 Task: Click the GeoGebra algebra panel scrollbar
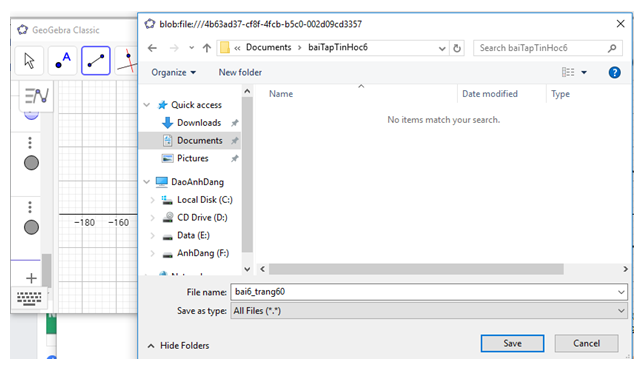point(47,270)
